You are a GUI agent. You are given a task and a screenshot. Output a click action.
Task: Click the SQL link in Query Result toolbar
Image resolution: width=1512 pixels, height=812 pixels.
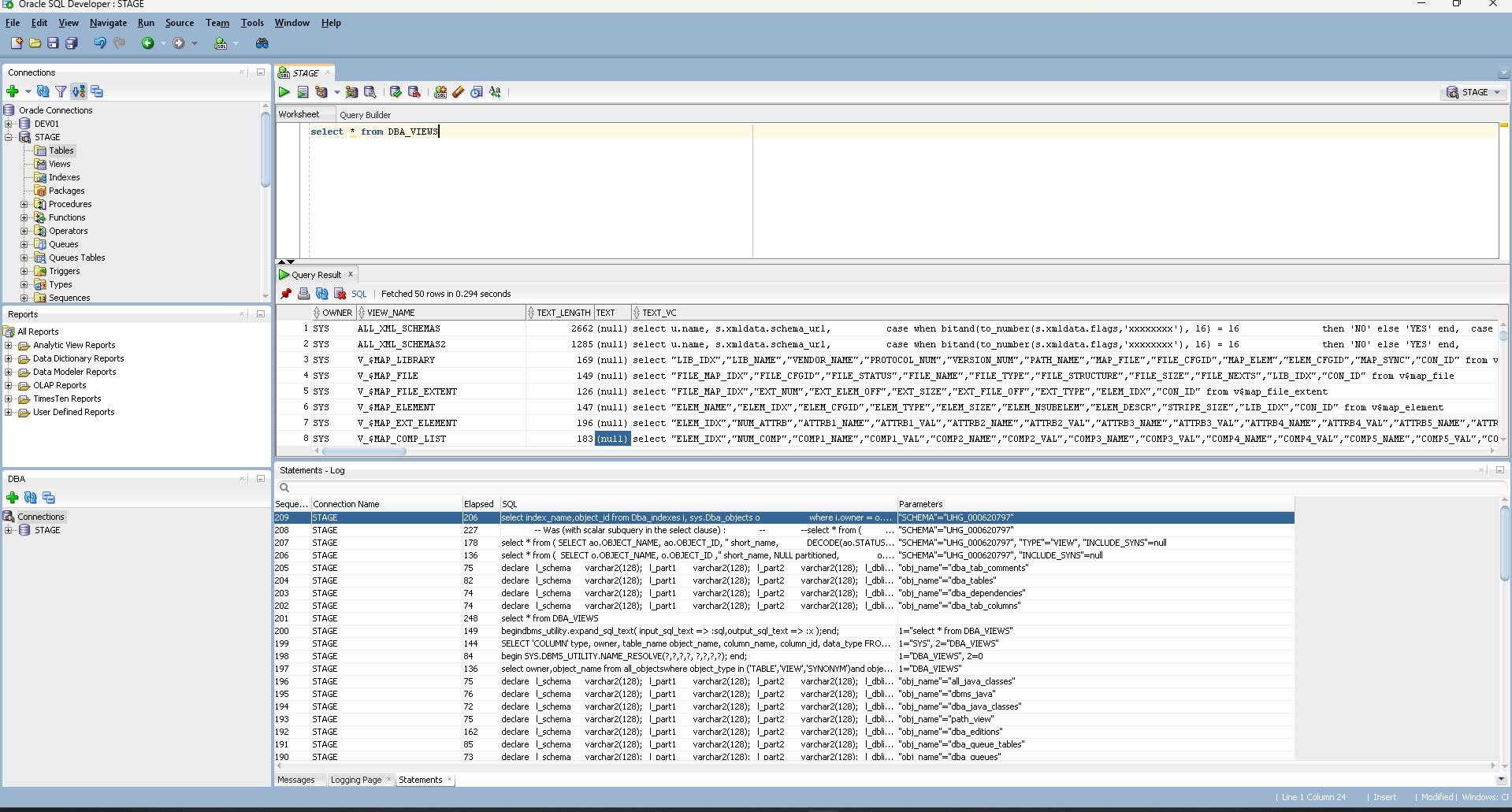pos(358,294)
